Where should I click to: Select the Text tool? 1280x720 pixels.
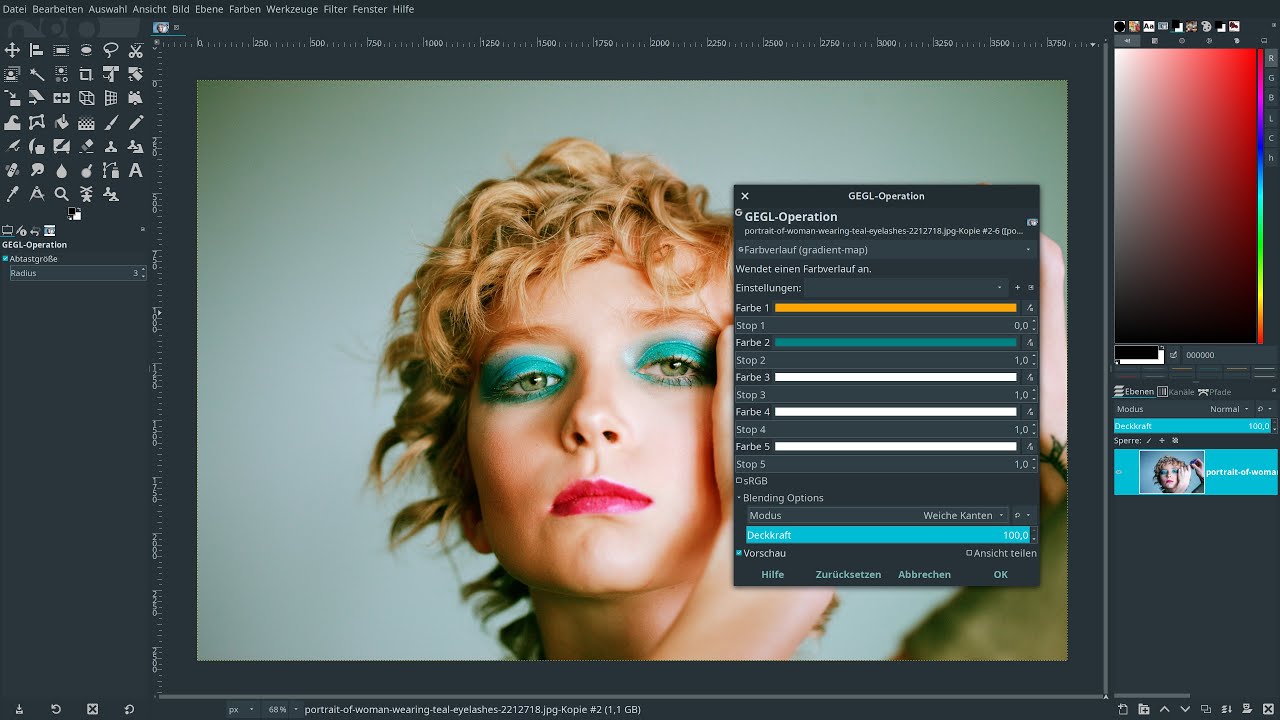[136, 171]
